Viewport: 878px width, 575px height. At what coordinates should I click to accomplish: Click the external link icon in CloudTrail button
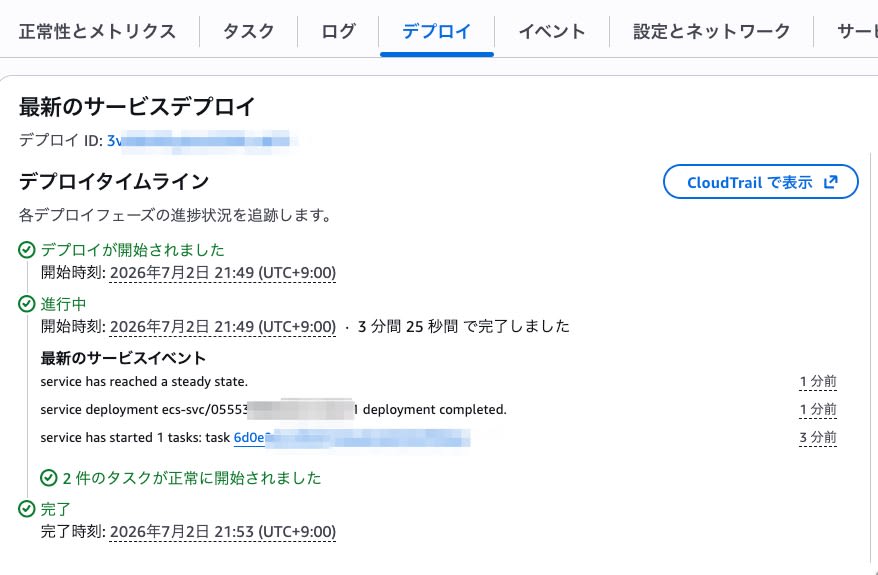[x=831, y=181]
